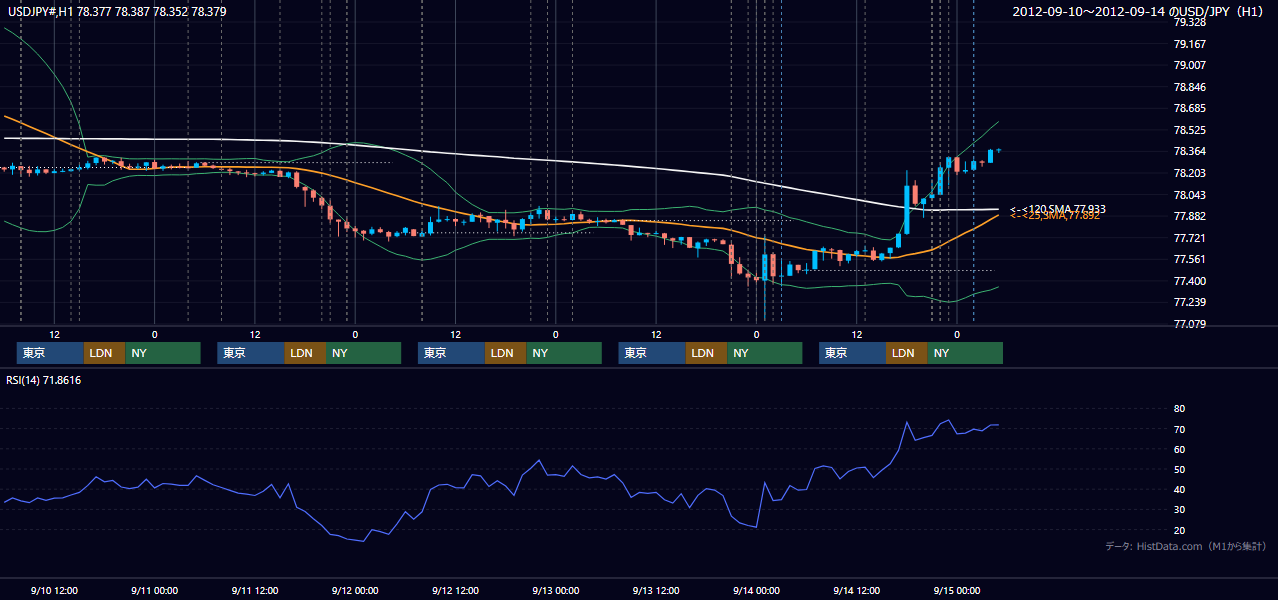
Task: Click the 9/15 00:00 time axis label
Action: click(x=957, y=590)
